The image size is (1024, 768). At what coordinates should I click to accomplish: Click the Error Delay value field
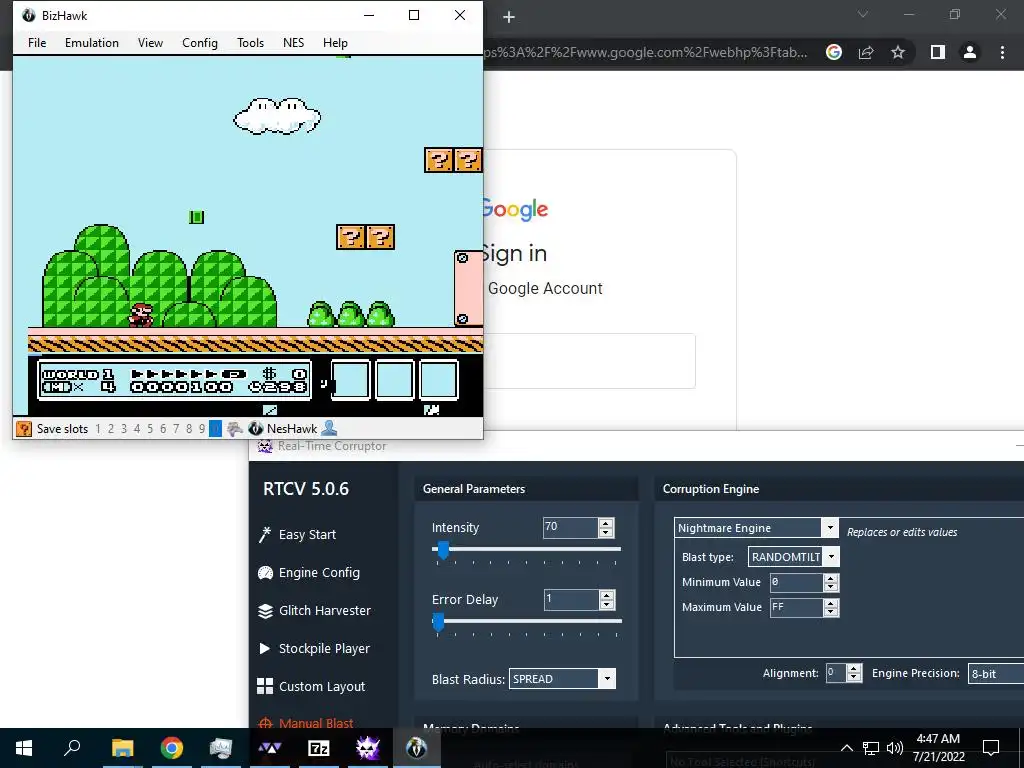[x=571, y=600]
